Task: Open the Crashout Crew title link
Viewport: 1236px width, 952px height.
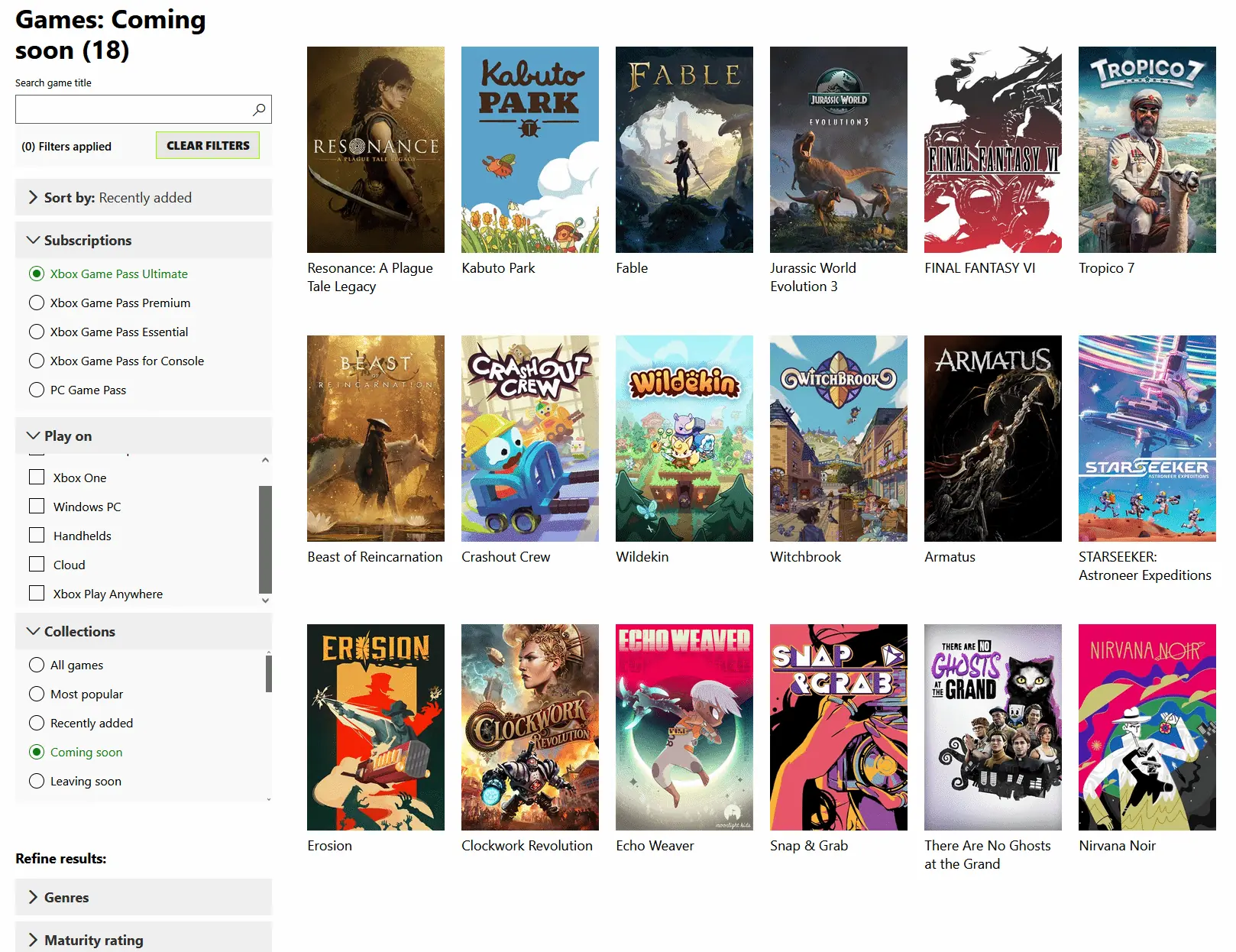Action: (506, 557)
